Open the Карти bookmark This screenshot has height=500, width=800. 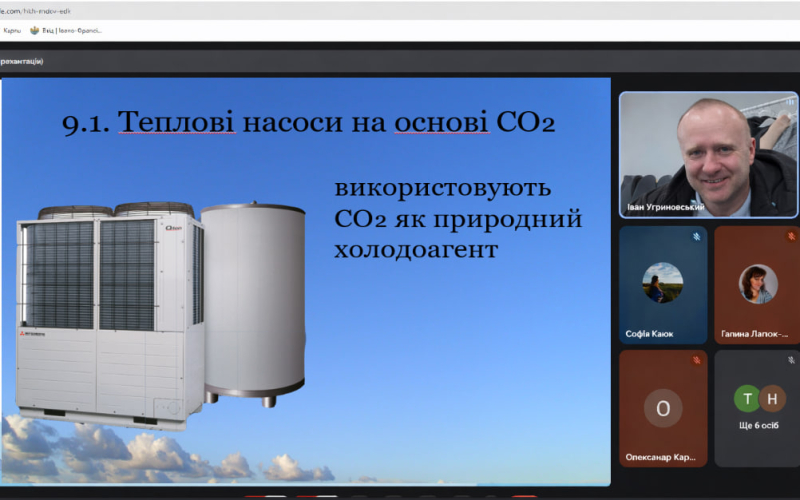click(x=12, y=30)
